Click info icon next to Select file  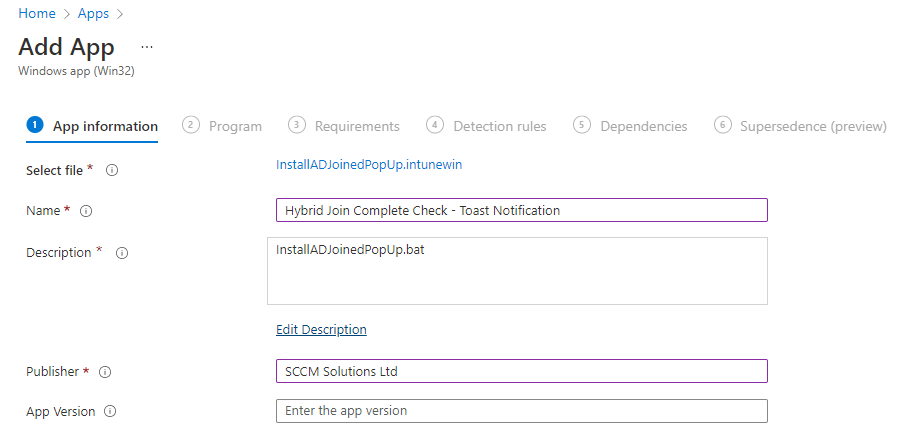click(x=112, y=171)
